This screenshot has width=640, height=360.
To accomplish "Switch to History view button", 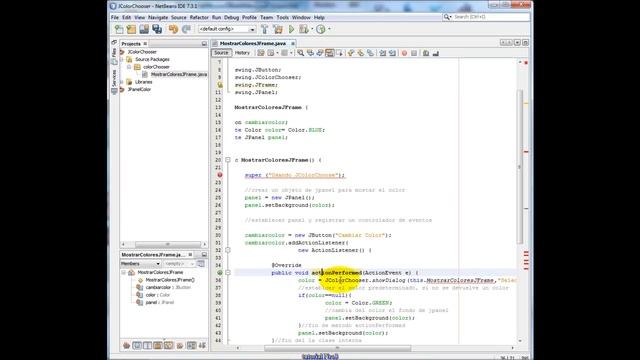I will 242,53.
